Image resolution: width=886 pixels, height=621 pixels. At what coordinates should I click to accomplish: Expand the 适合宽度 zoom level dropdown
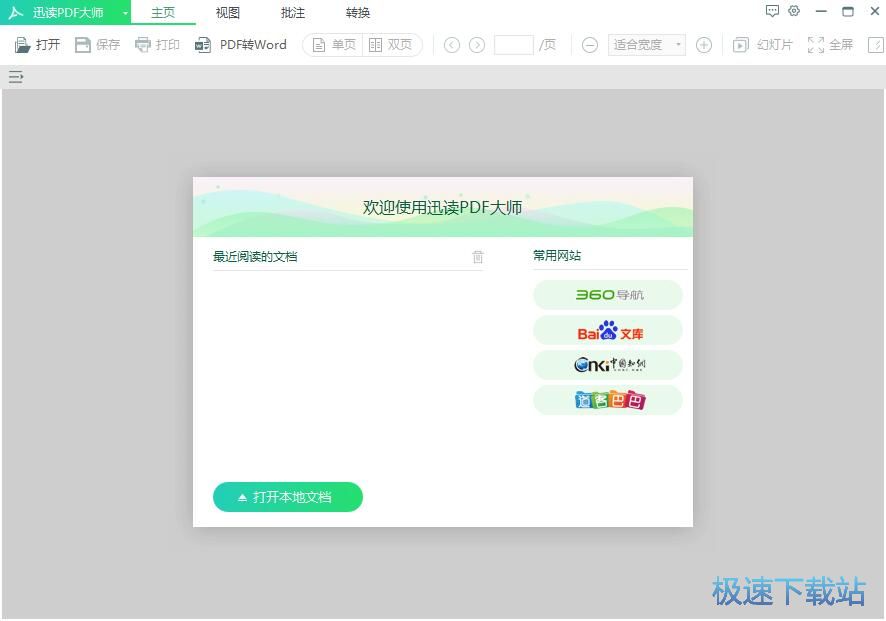(x=645, y=44)
